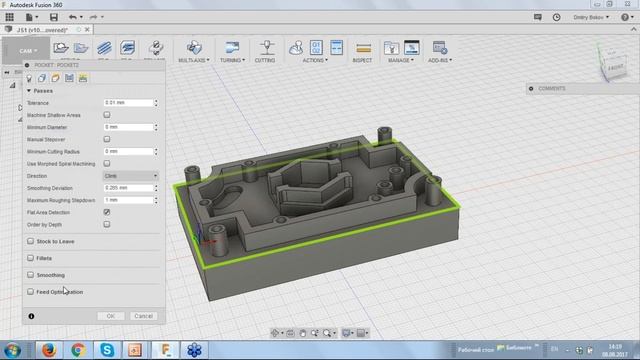Click the Multi-Axis toolpath icon
This screenshot has width=640, height=360.
click(194, 47)
